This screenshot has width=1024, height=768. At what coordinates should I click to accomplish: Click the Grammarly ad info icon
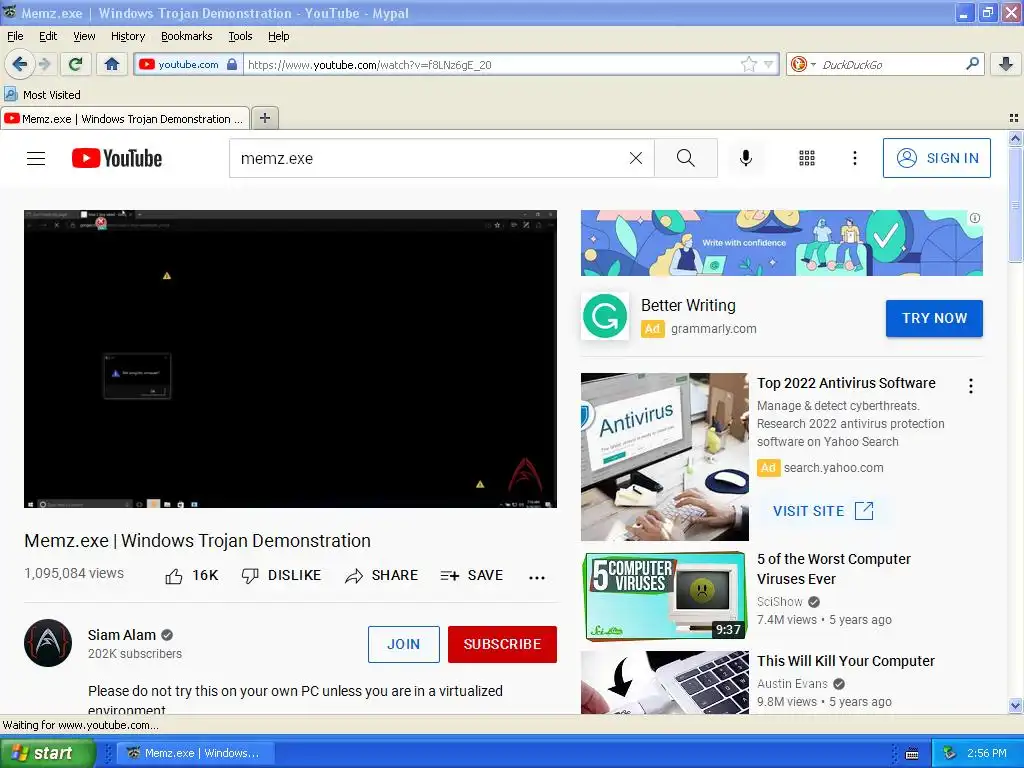[974, 218]
